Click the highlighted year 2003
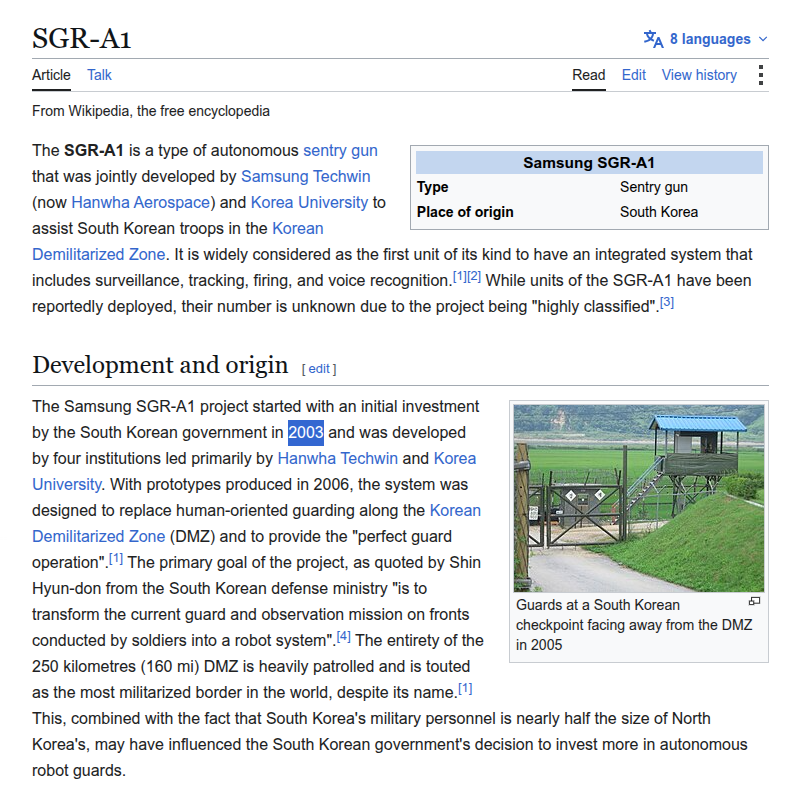 306,432
